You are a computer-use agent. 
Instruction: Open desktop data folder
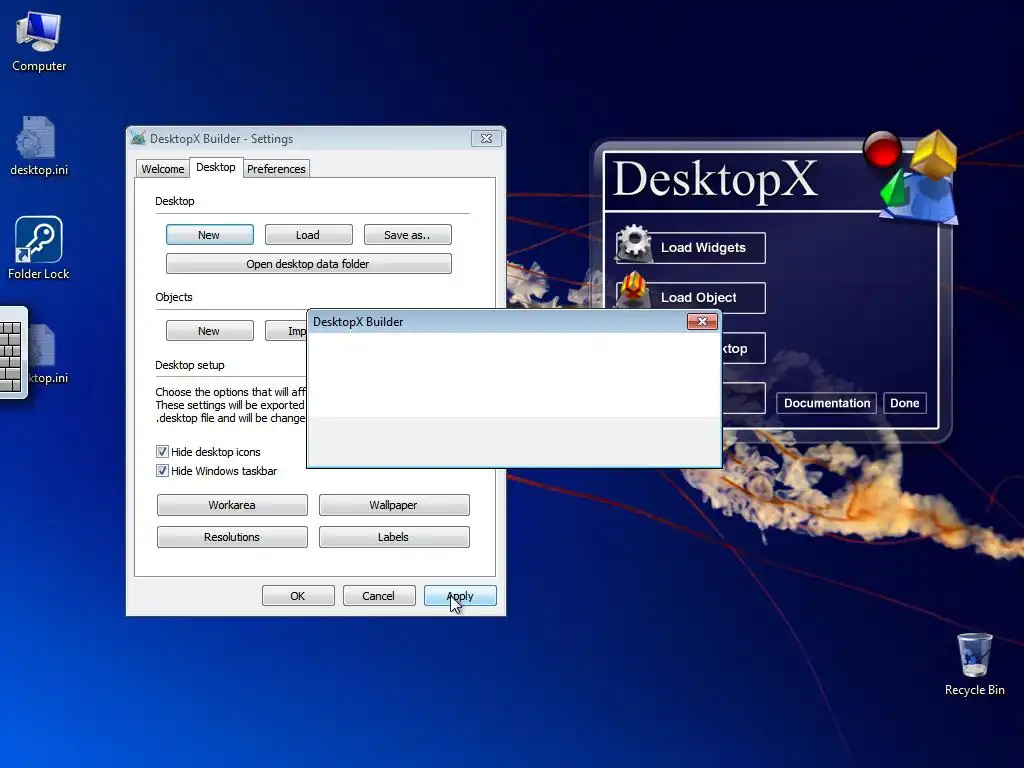point(308,263)
